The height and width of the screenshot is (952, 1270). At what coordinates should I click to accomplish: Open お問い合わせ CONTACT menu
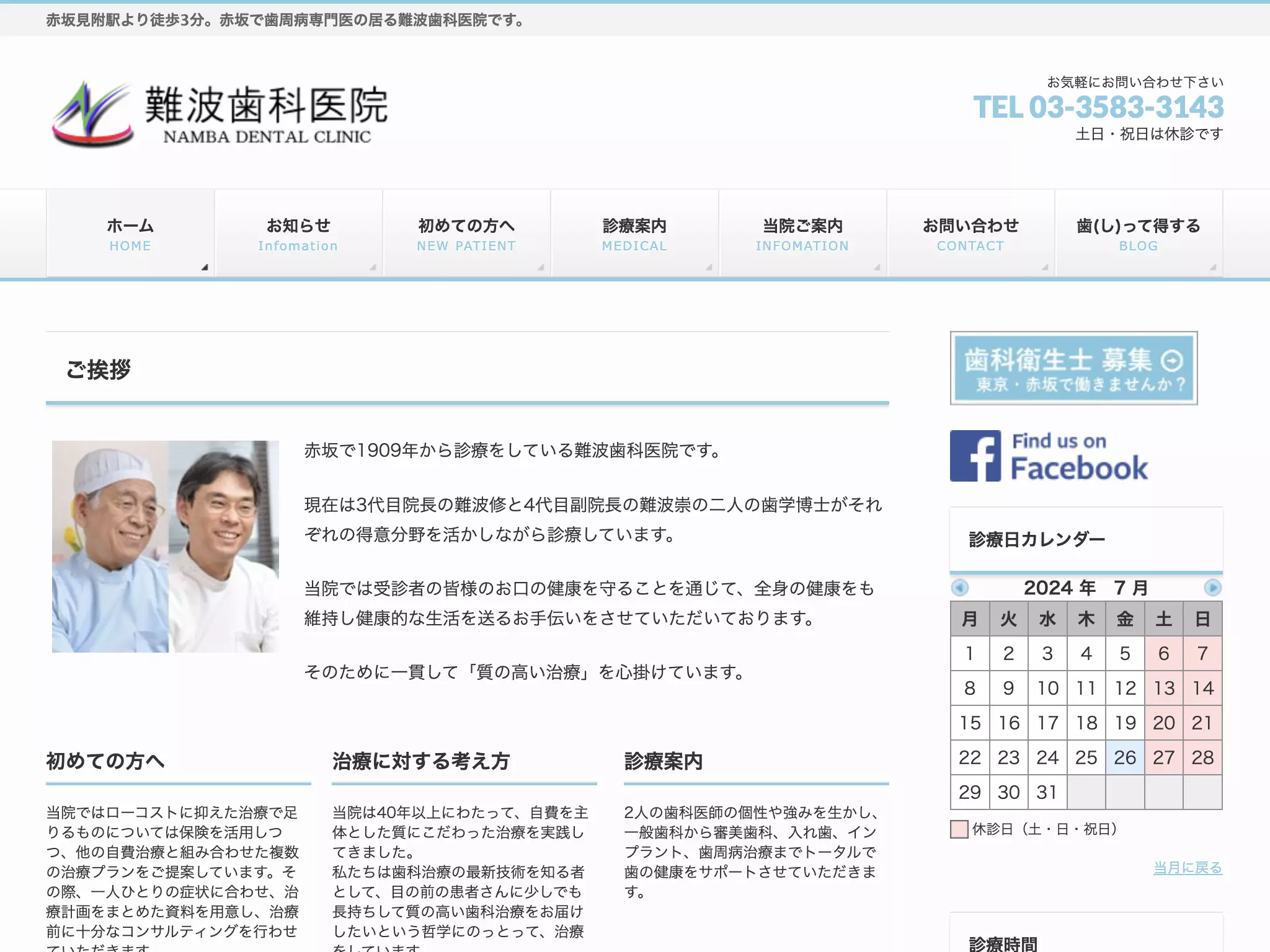pyautogui.click(x=970, y=234)
